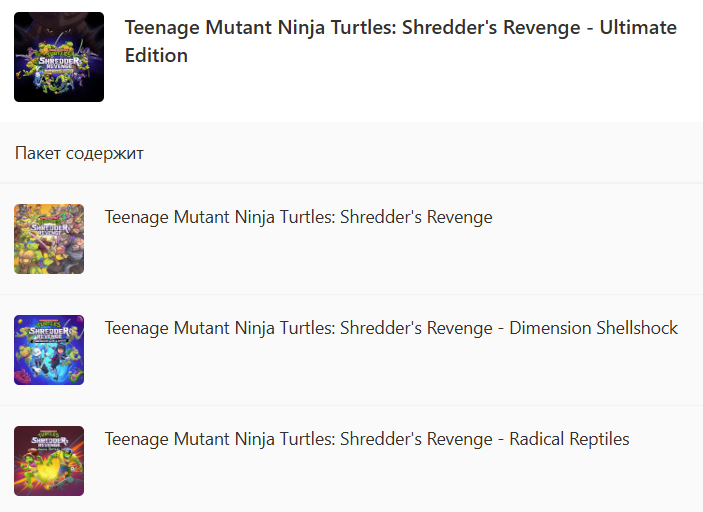This screenshot has height=512, width=703.
Task: Click "Teenage" in the bold bundle heading
Action: click(159, 28)
